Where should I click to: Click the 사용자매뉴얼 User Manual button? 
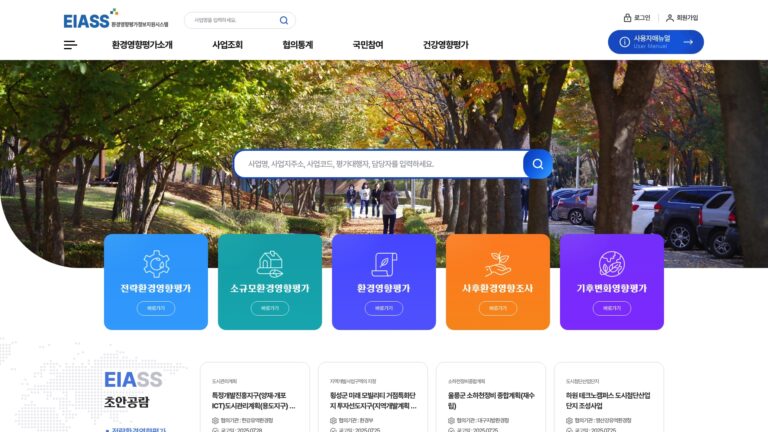(656, 42)
